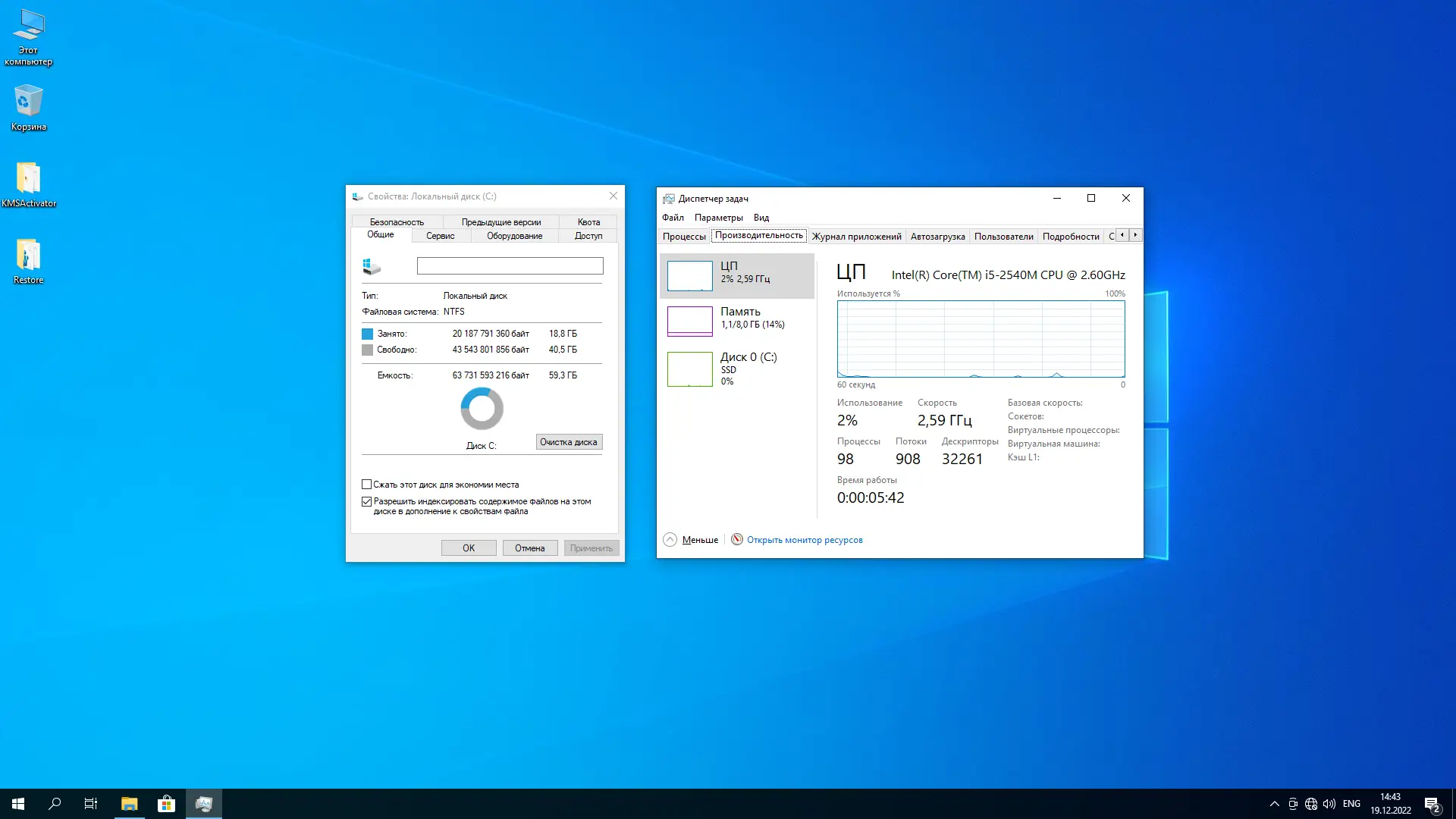Image resolution: width=1456 pixels, height=819 pixels.
Task: Click the disk label input field
Action: pyautogui.click(x=509, y=266)
